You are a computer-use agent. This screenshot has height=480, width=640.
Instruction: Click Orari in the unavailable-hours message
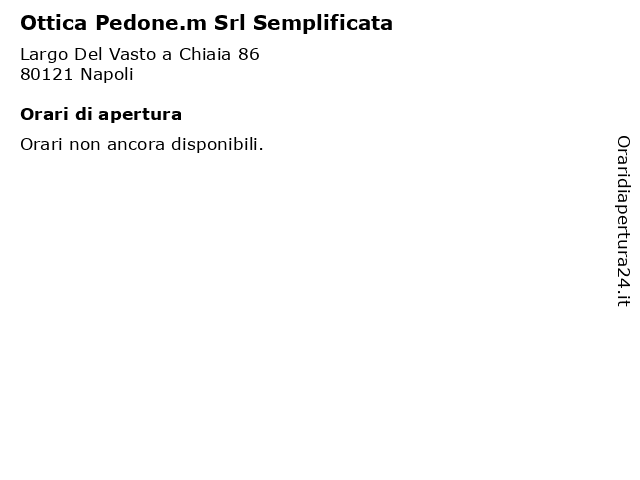coord(41,144)
